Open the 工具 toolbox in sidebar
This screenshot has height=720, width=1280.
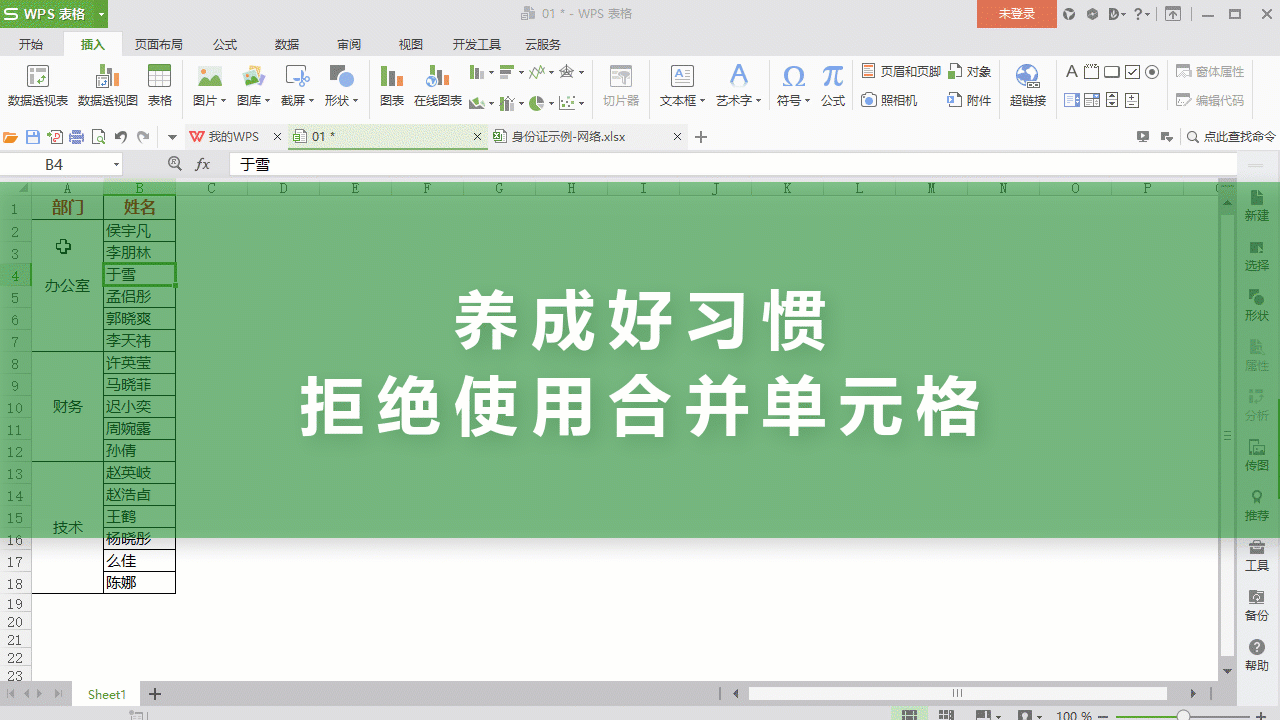coord(1257,556)
